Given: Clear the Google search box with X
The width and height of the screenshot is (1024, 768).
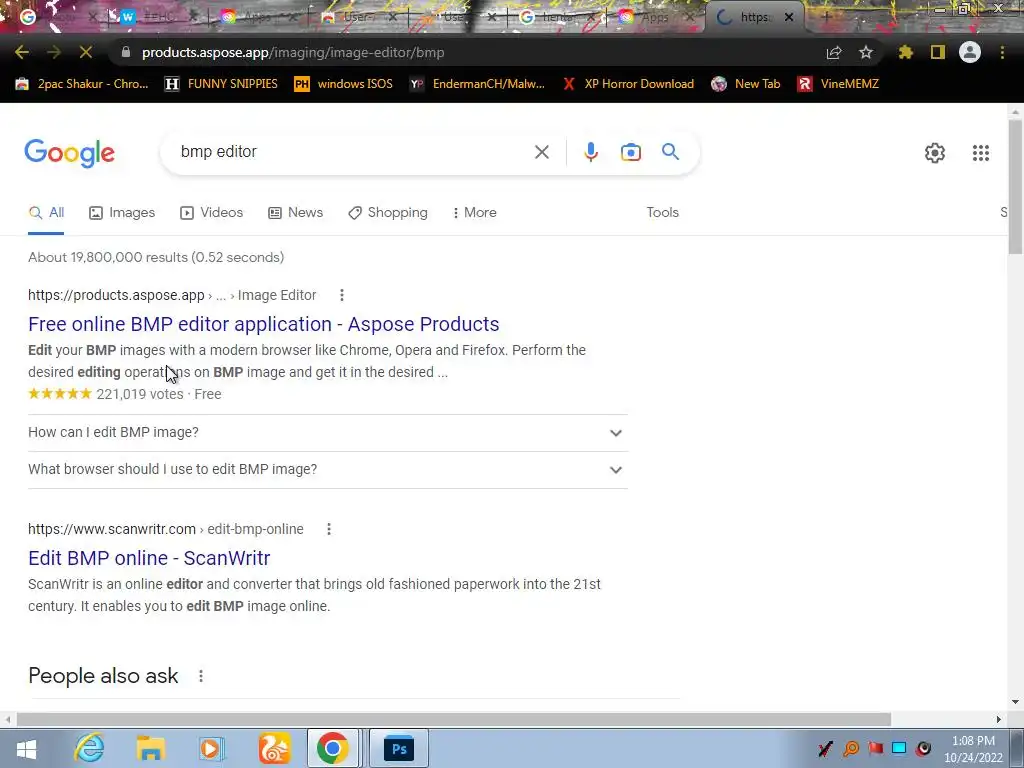Looking at the screenshot, I should coord(541,152).
